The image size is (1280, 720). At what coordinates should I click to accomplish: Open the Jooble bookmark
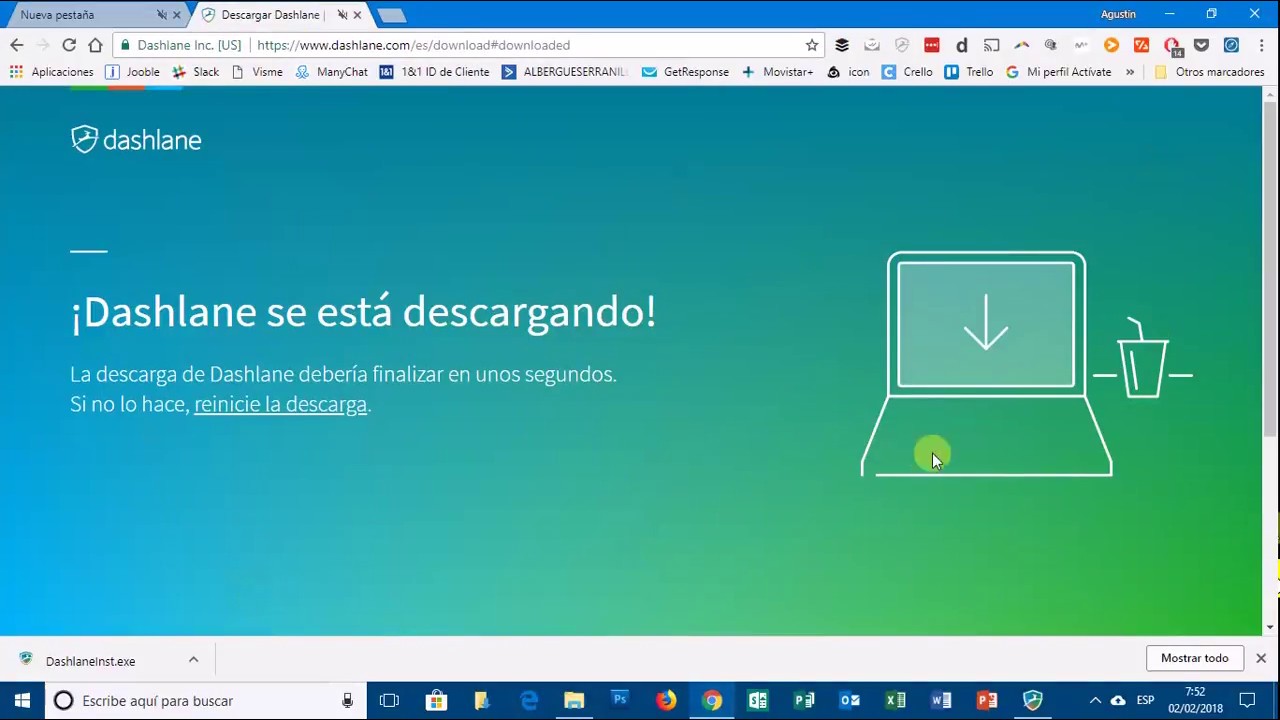tap(132, 72)
